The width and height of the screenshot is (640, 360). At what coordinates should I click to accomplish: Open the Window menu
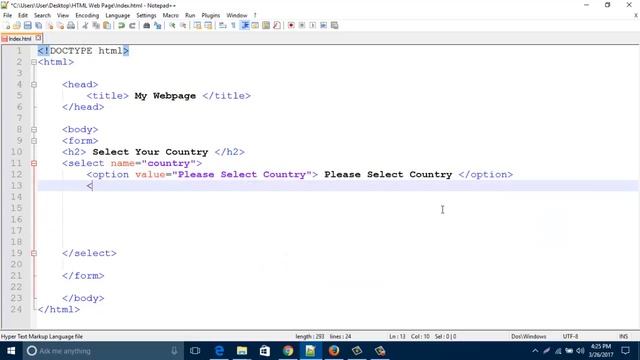tap(237, 15)
